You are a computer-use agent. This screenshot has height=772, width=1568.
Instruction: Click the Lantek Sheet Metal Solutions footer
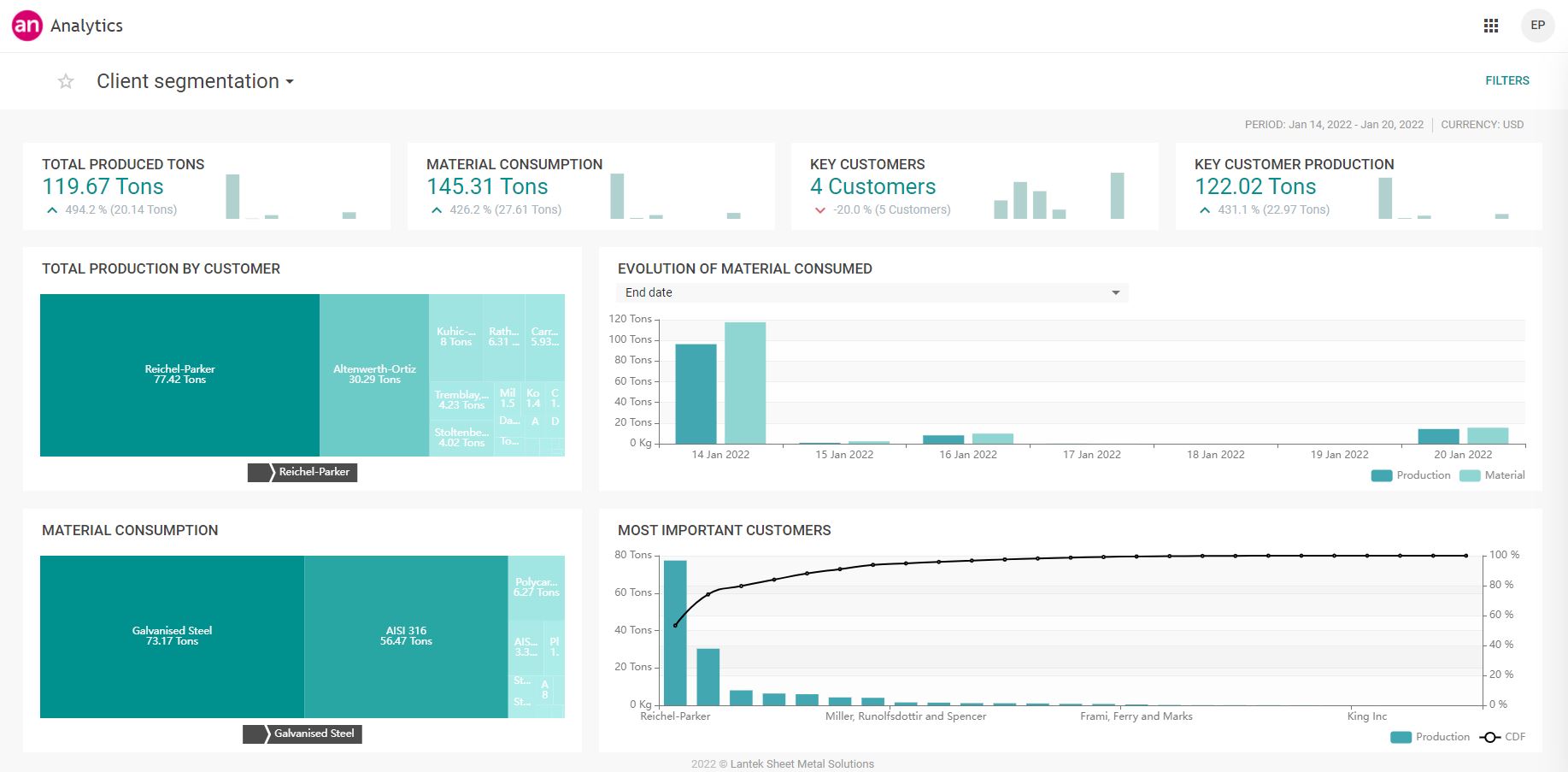(x=782, y=763)
